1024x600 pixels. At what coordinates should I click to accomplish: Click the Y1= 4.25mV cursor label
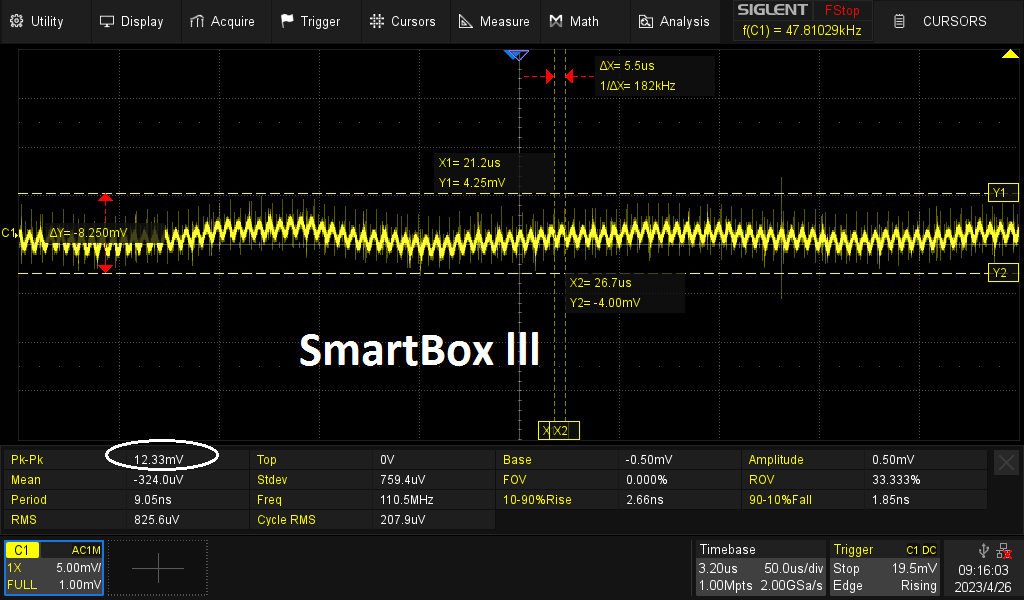click(472, 183)
